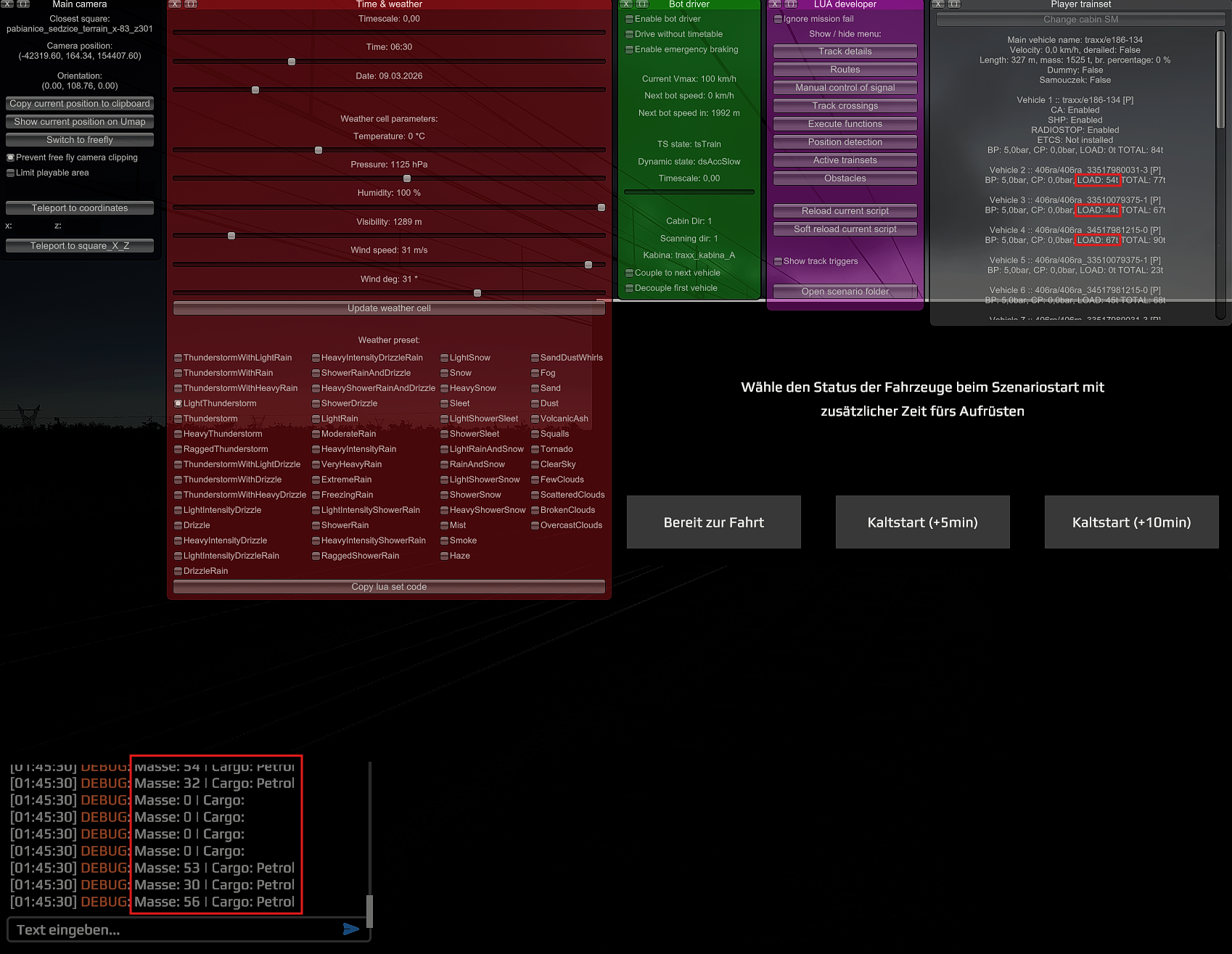1232x954 pixels.
Task: Check Couple to next vehicle
Action: click(x=629, y=273)
